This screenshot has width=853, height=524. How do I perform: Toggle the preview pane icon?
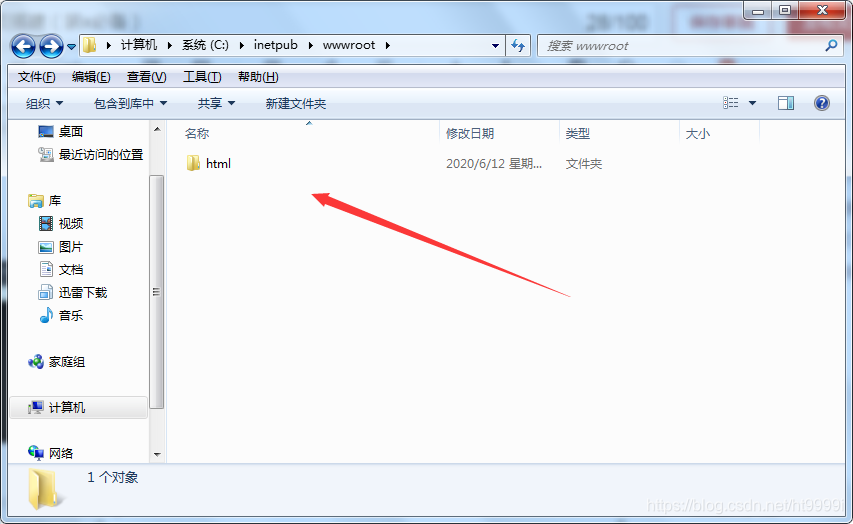(x=786, y=103)
